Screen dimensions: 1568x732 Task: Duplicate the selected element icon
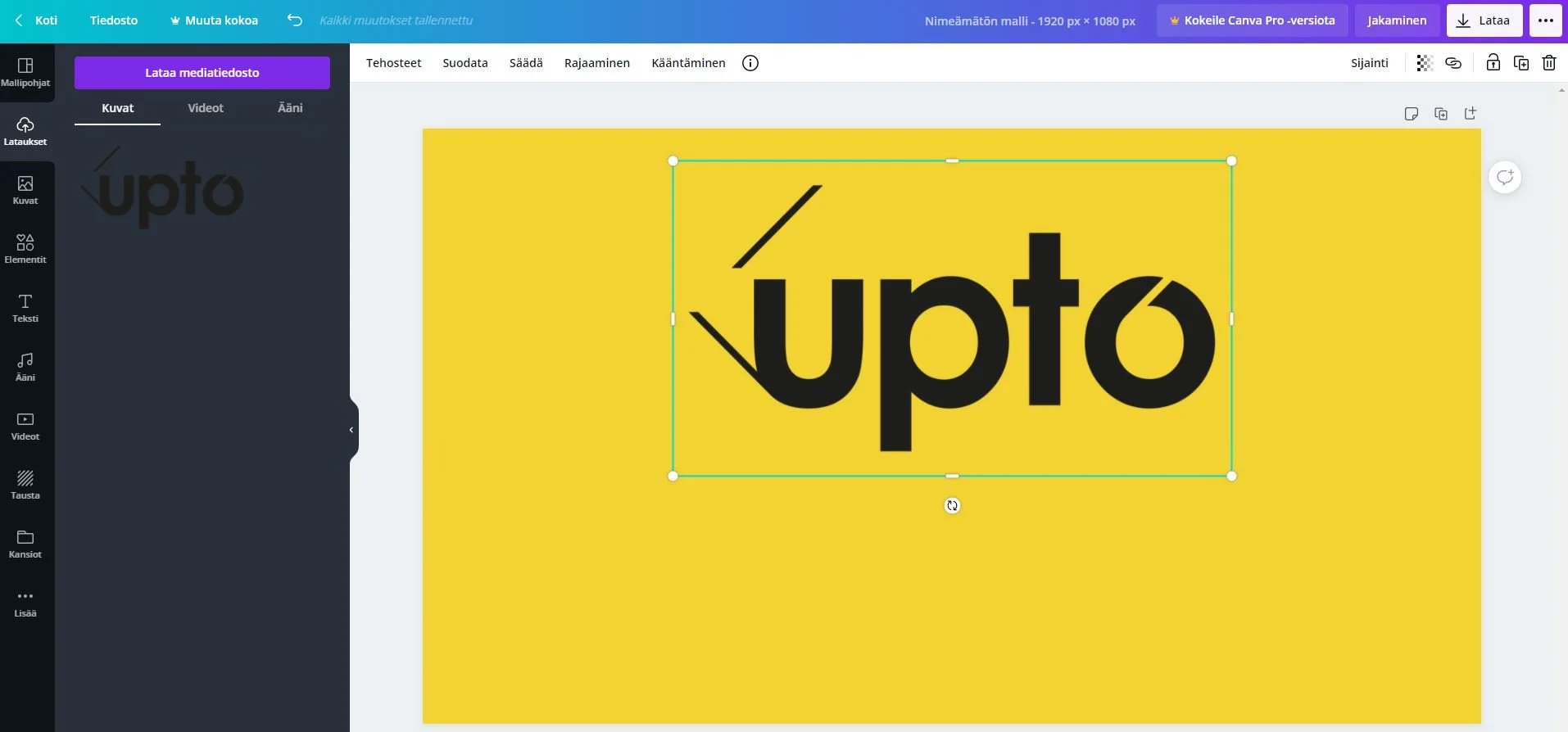(x=1521, y=63)
